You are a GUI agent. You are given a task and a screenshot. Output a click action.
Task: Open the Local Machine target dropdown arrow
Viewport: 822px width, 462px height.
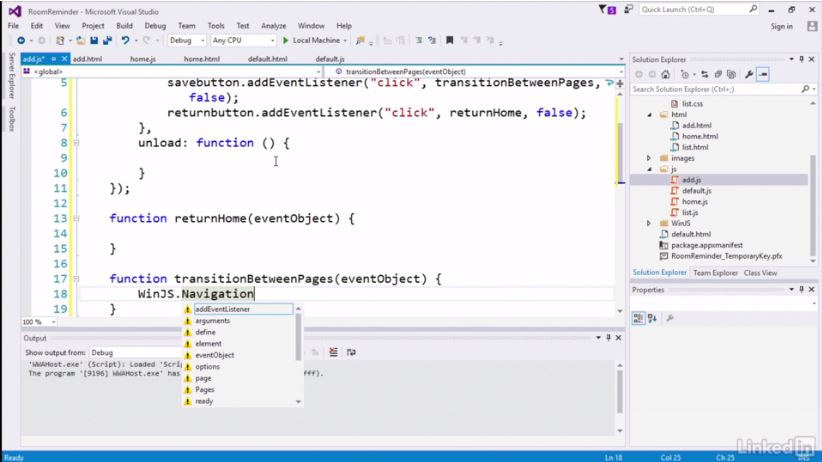click(x=345, y=40)
